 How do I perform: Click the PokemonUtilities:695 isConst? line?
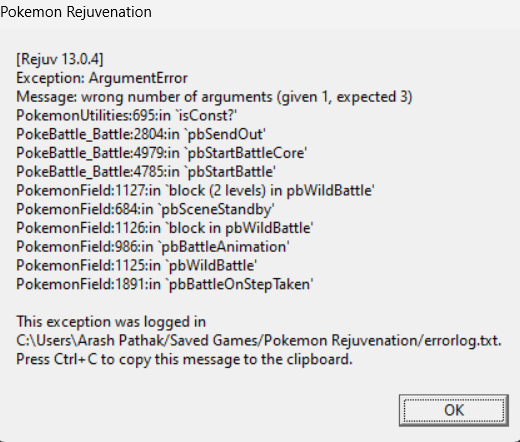127,116
